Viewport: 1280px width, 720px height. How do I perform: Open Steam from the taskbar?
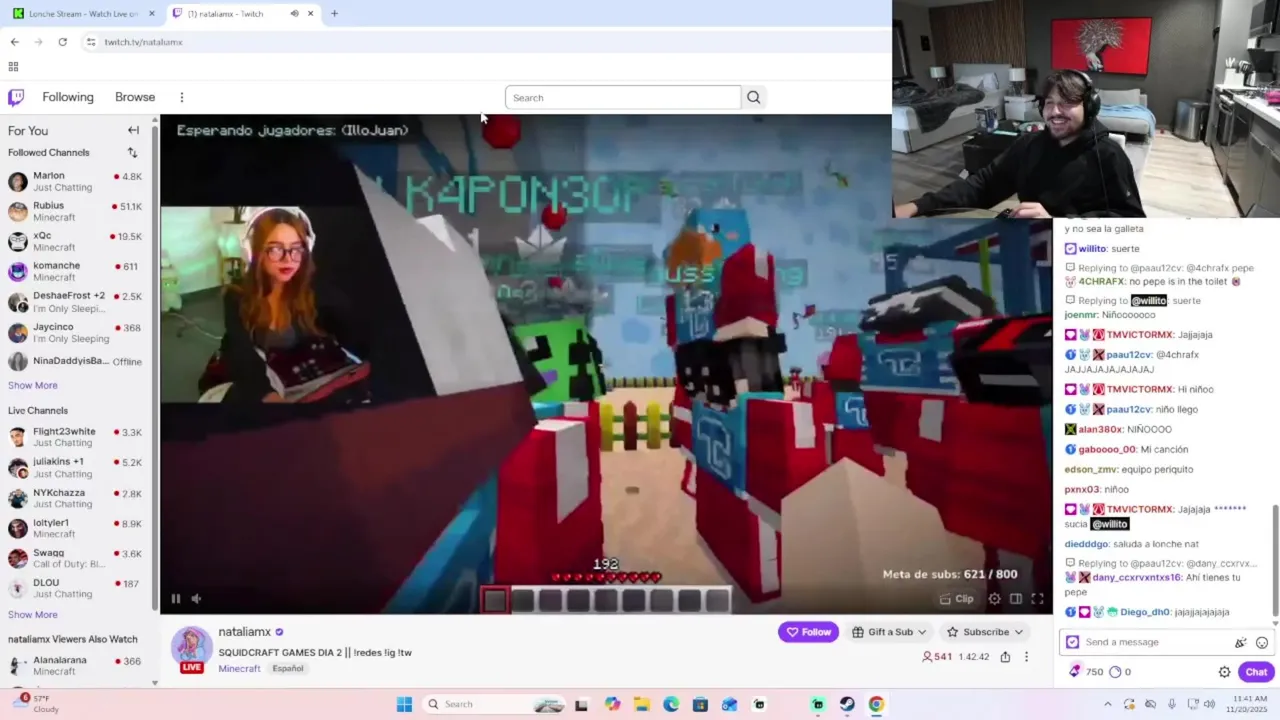click(847, 704)
